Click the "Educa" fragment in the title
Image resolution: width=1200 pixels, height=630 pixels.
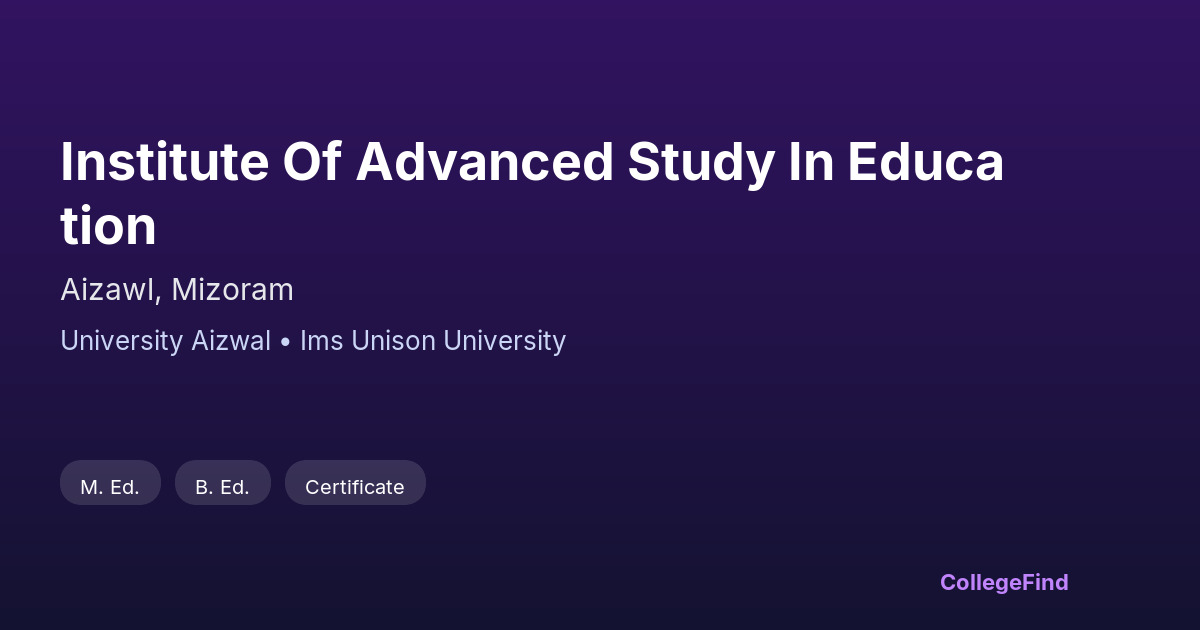(925, 162)
